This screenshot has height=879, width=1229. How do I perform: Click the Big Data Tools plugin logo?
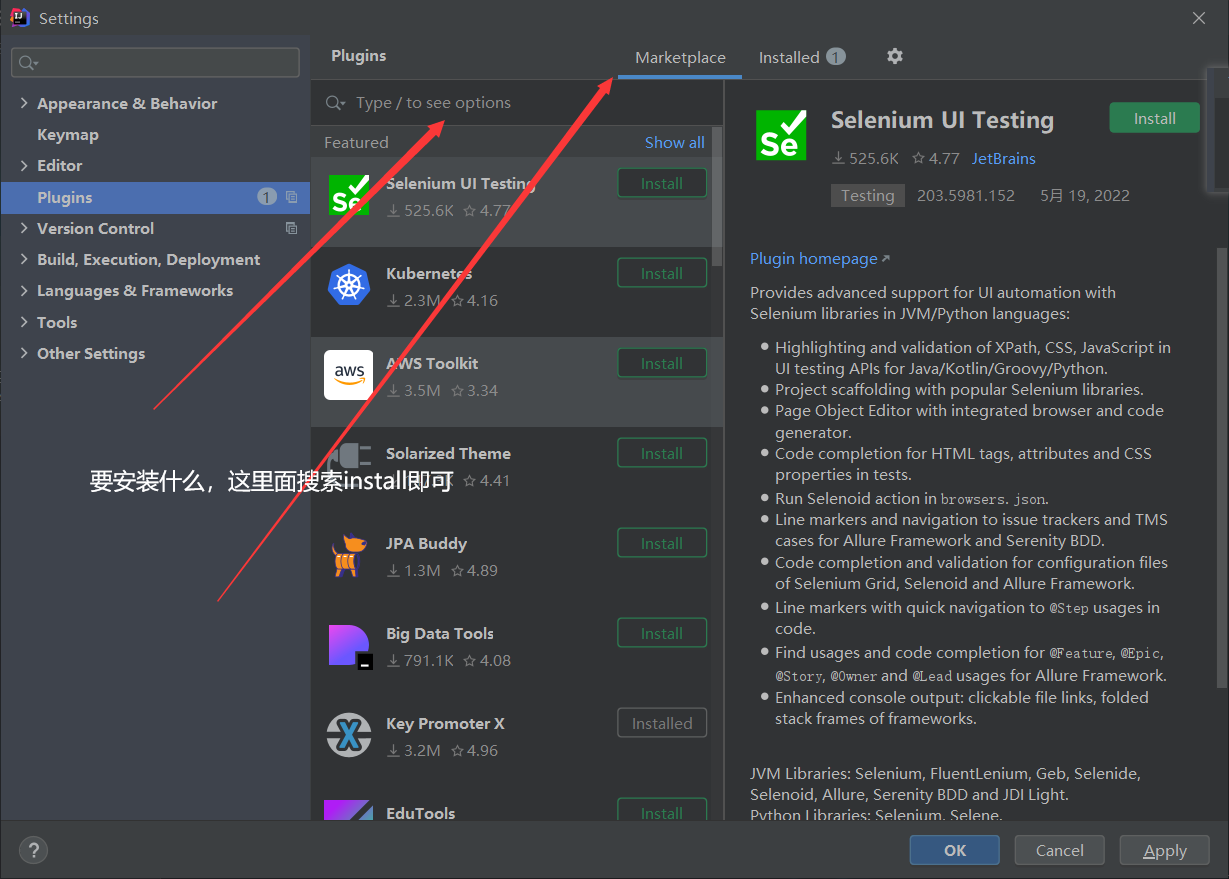[x=349, y=646]
